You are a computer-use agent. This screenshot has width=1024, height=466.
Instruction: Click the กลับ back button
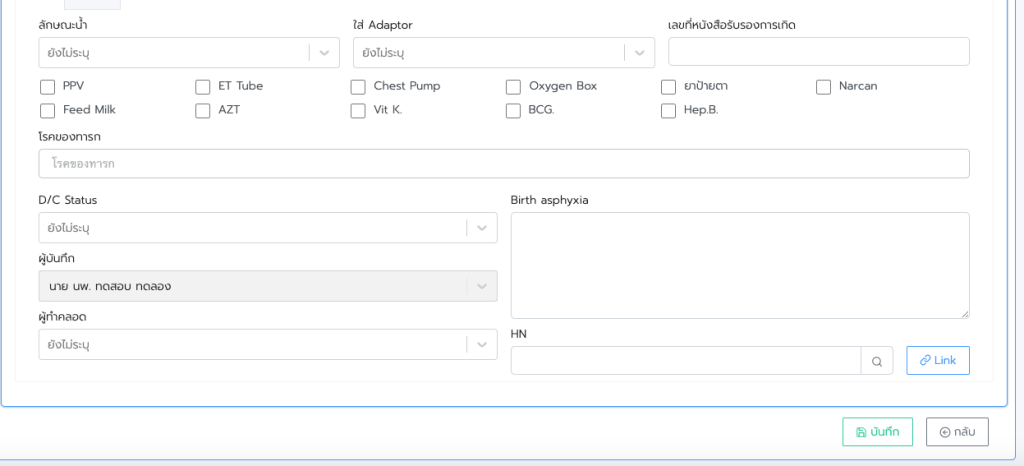[x=956, y=432]
